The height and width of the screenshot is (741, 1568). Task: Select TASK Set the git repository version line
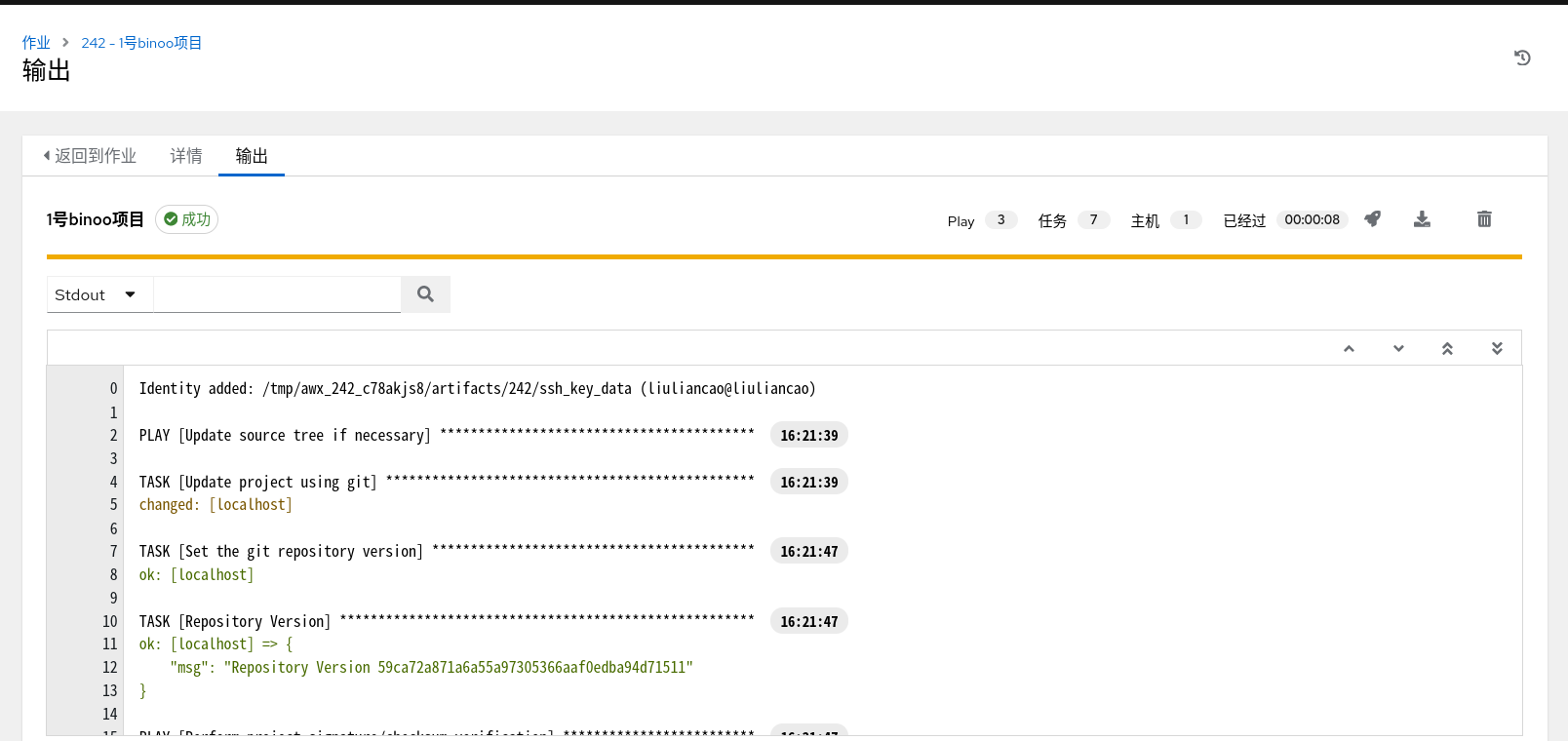tap(447, 552)
